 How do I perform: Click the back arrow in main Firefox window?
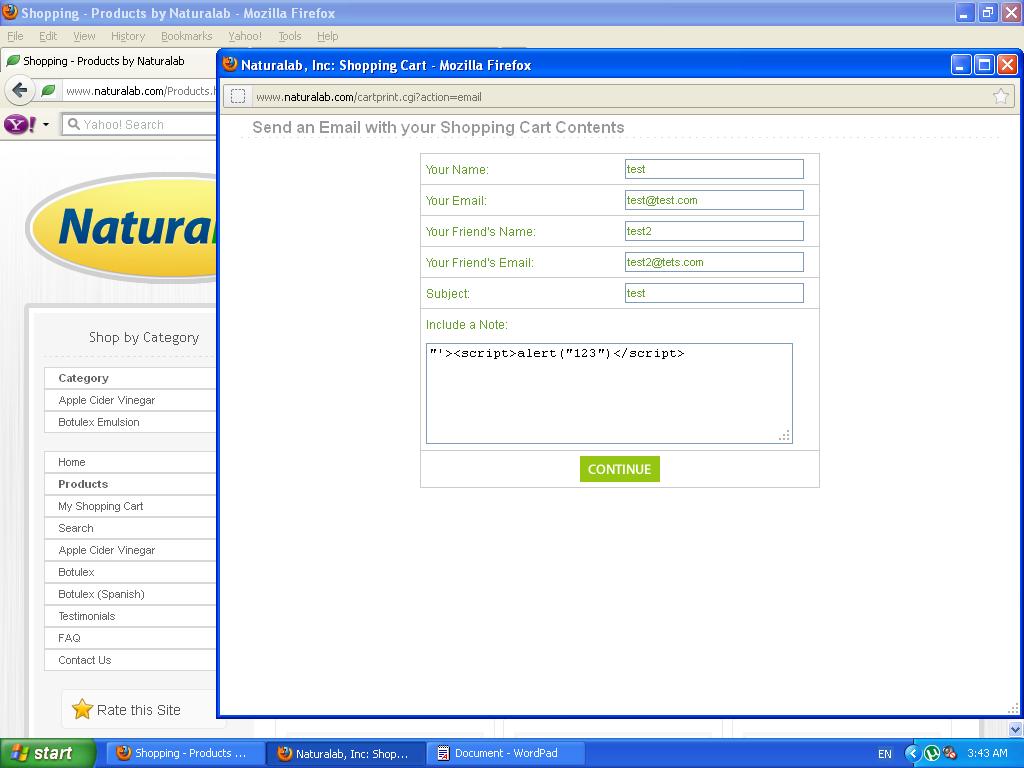(20, 90)
